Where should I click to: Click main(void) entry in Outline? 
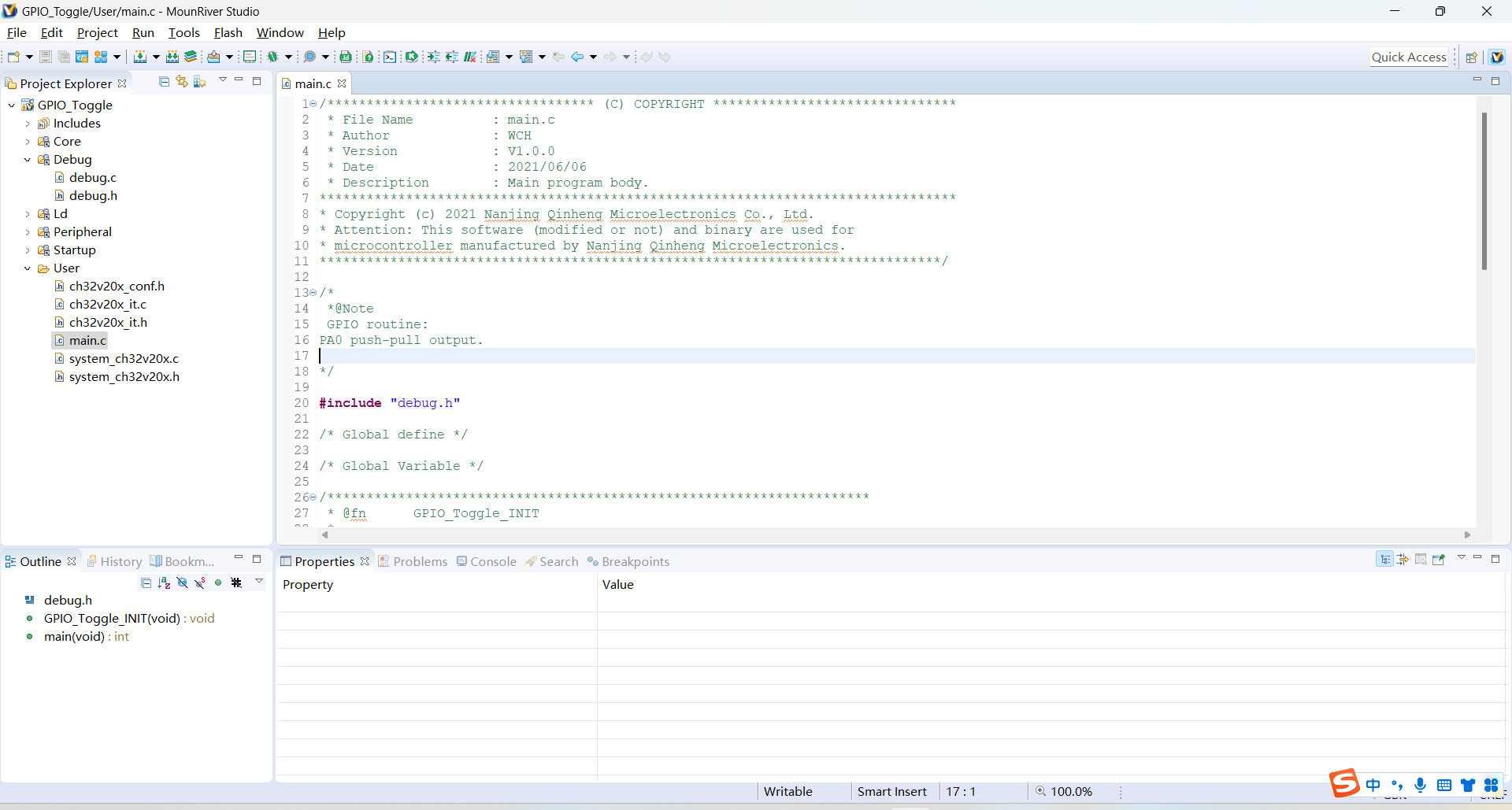[x=86, y=636]
